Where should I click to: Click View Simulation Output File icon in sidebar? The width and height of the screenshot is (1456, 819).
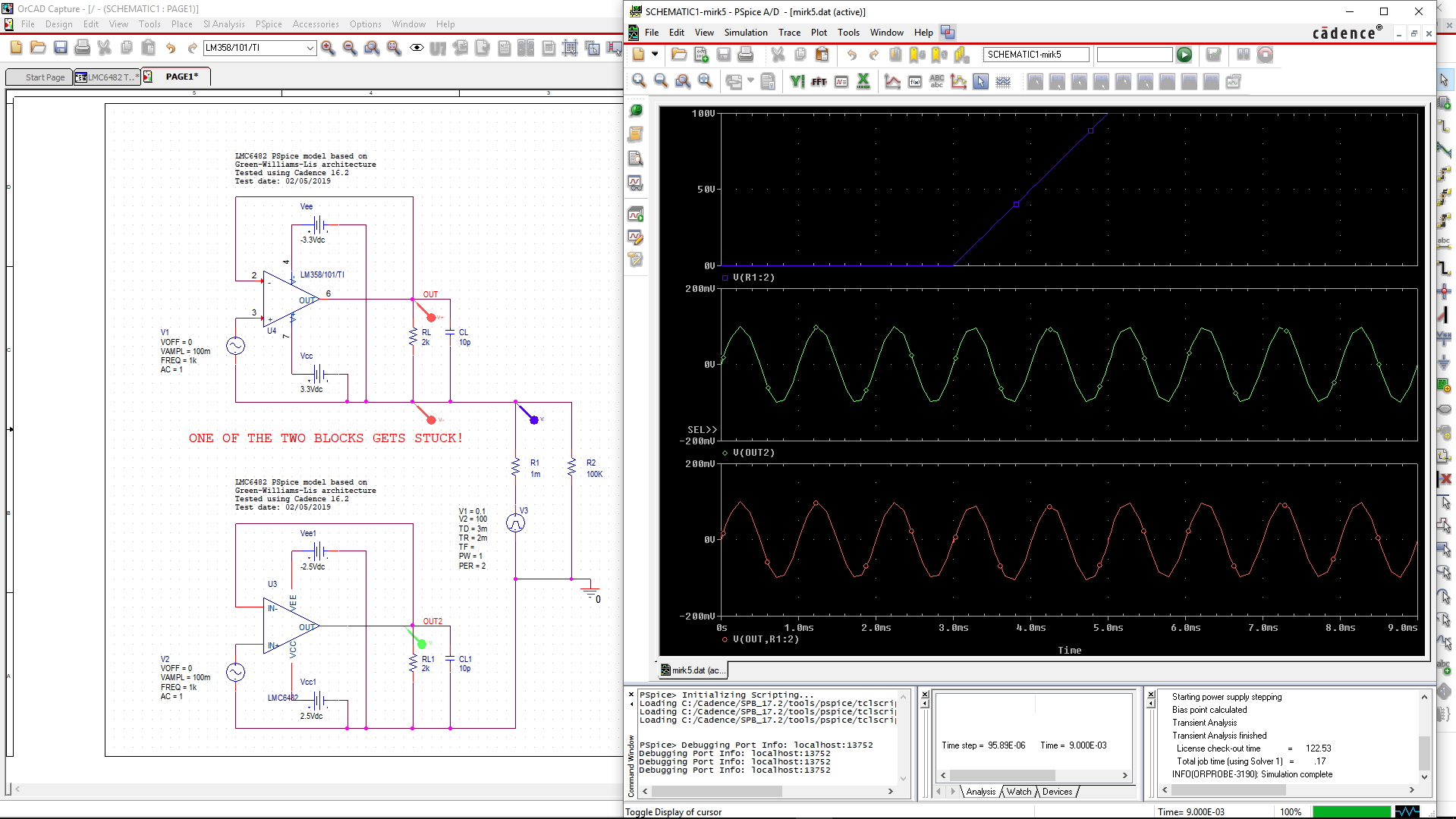636,158
